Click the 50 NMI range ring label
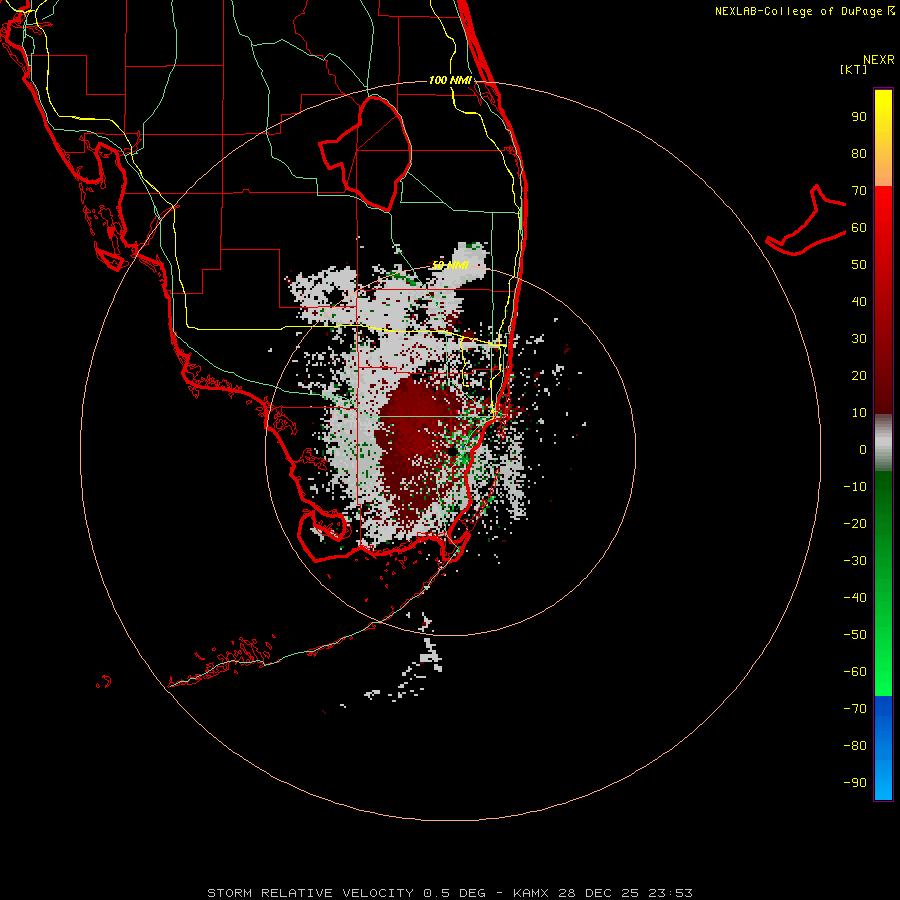This screenshot has height=900, width=900. click(x=450, y=265)
